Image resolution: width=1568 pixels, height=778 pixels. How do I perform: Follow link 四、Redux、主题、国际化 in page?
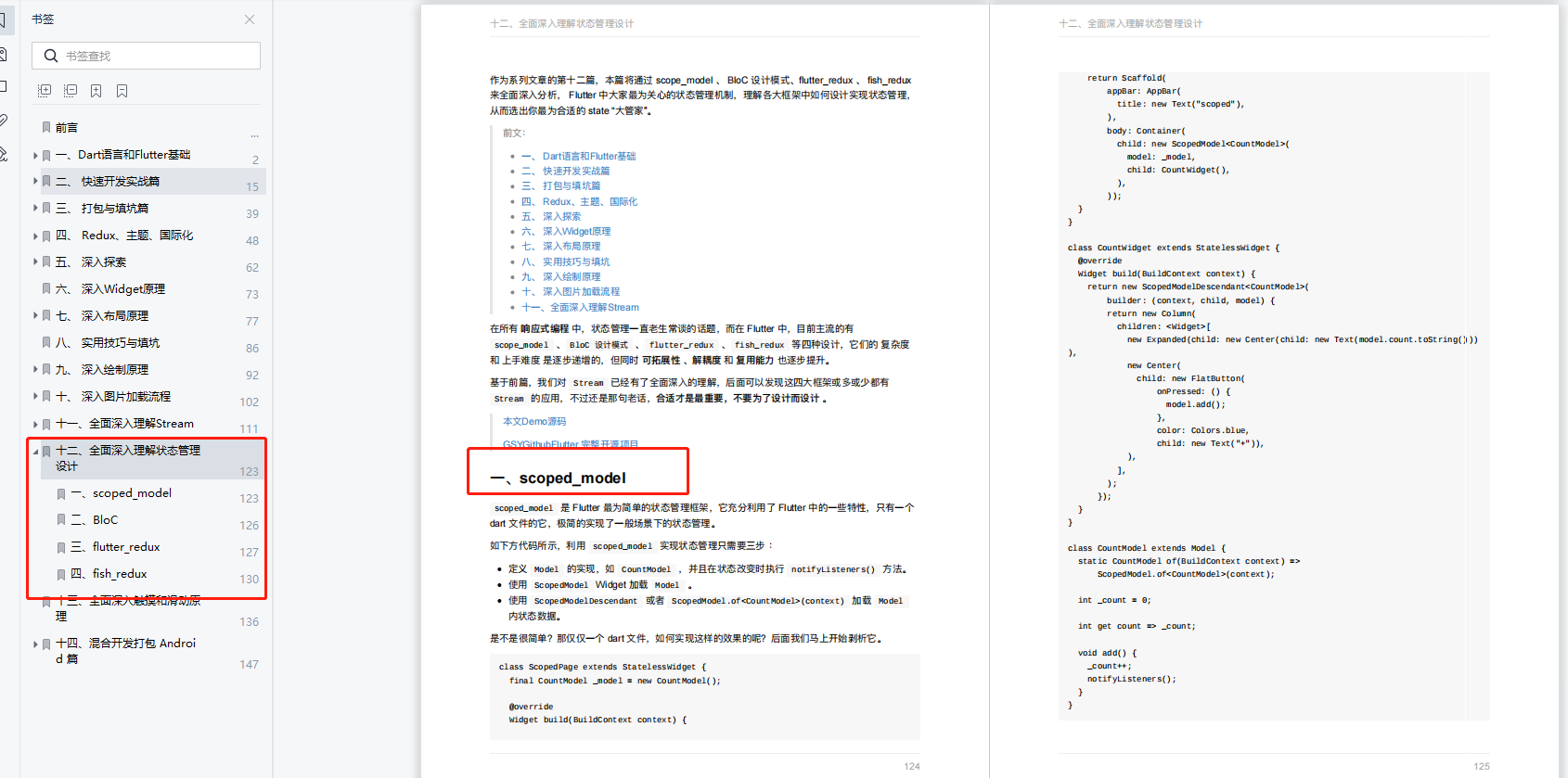(579, 201)
